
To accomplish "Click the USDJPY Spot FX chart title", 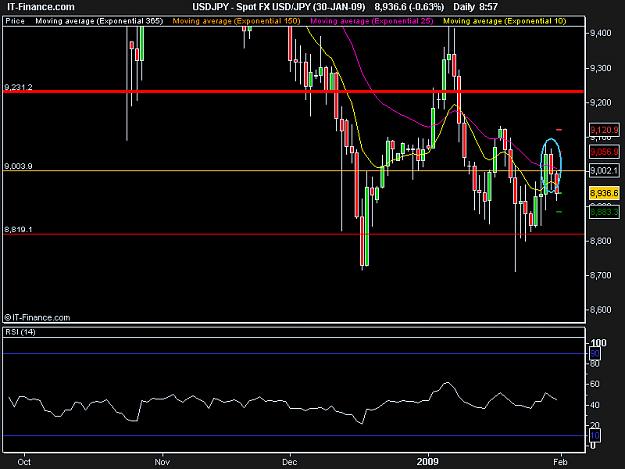I will (279, 7).
